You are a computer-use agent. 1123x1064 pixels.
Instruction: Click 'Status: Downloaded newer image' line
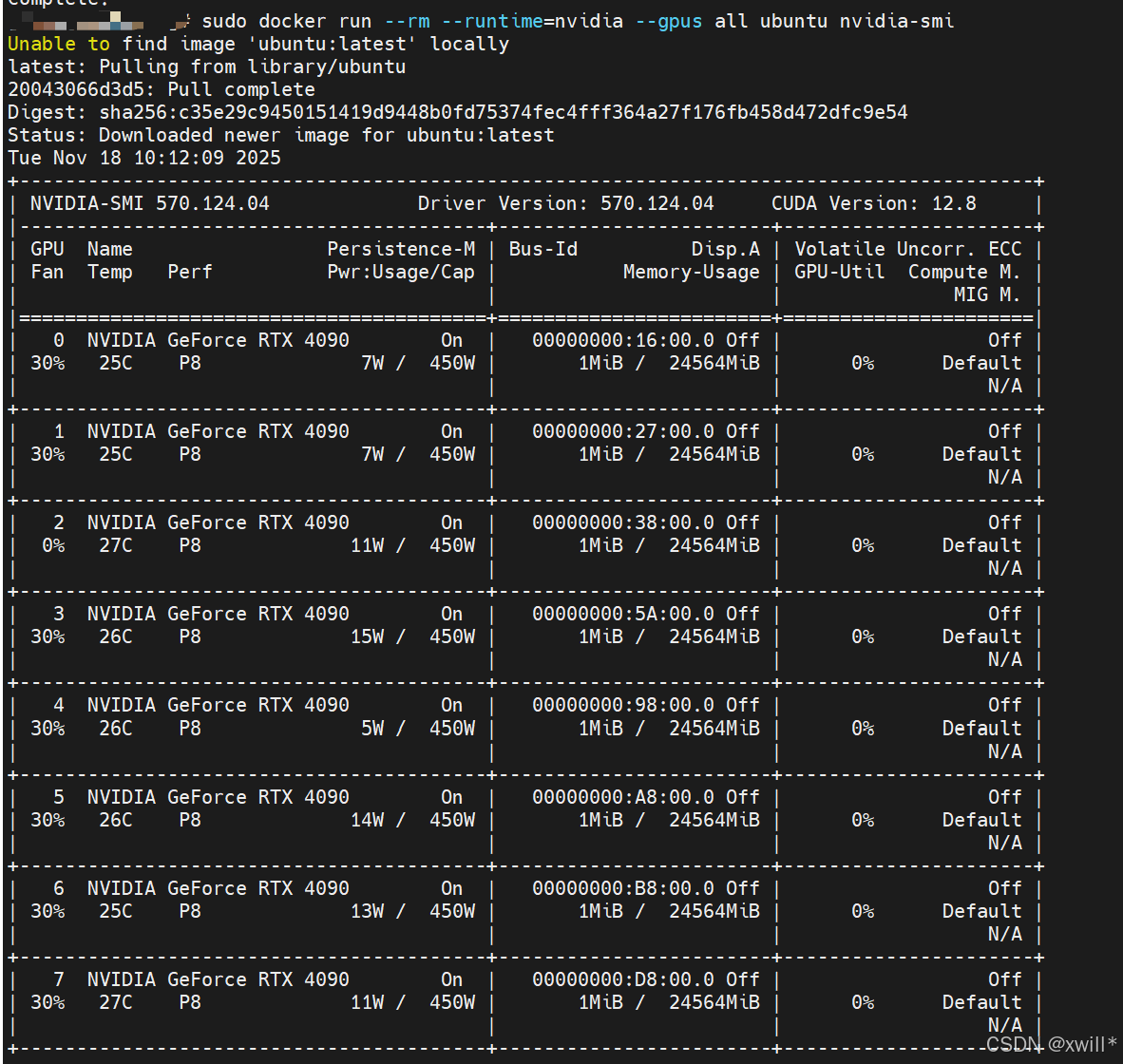[281, 135]
